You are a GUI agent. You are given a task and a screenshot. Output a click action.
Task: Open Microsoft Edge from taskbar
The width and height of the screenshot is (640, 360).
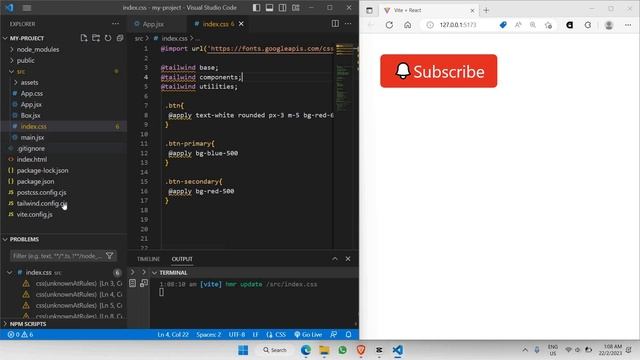pos(306,350)
